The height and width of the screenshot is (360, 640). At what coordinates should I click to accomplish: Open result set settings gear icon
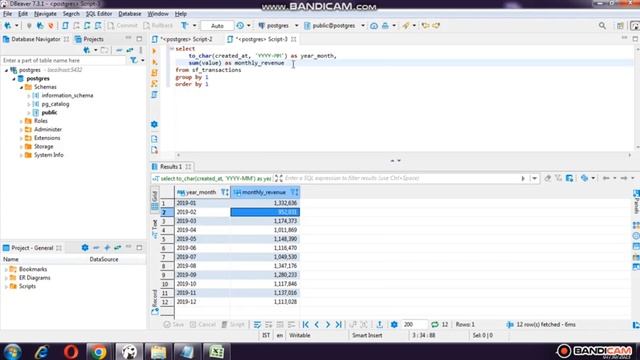coord(394,324)
